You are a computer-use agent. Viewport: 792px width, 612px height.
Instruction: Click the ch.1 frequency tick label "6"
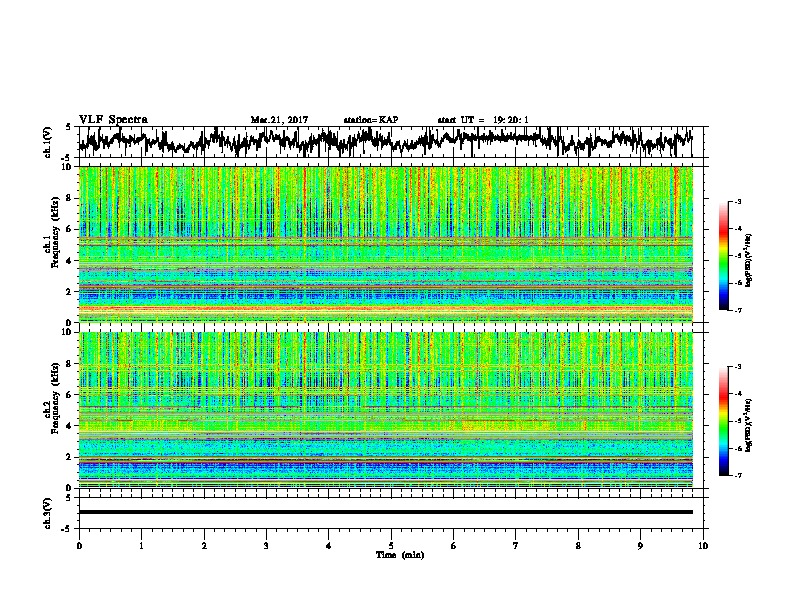69,229
